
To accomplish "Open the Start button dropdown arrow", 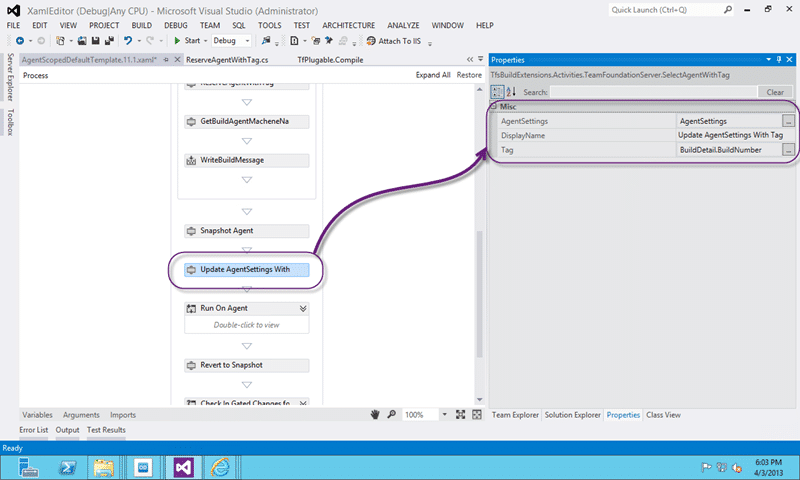I will 205,41.
